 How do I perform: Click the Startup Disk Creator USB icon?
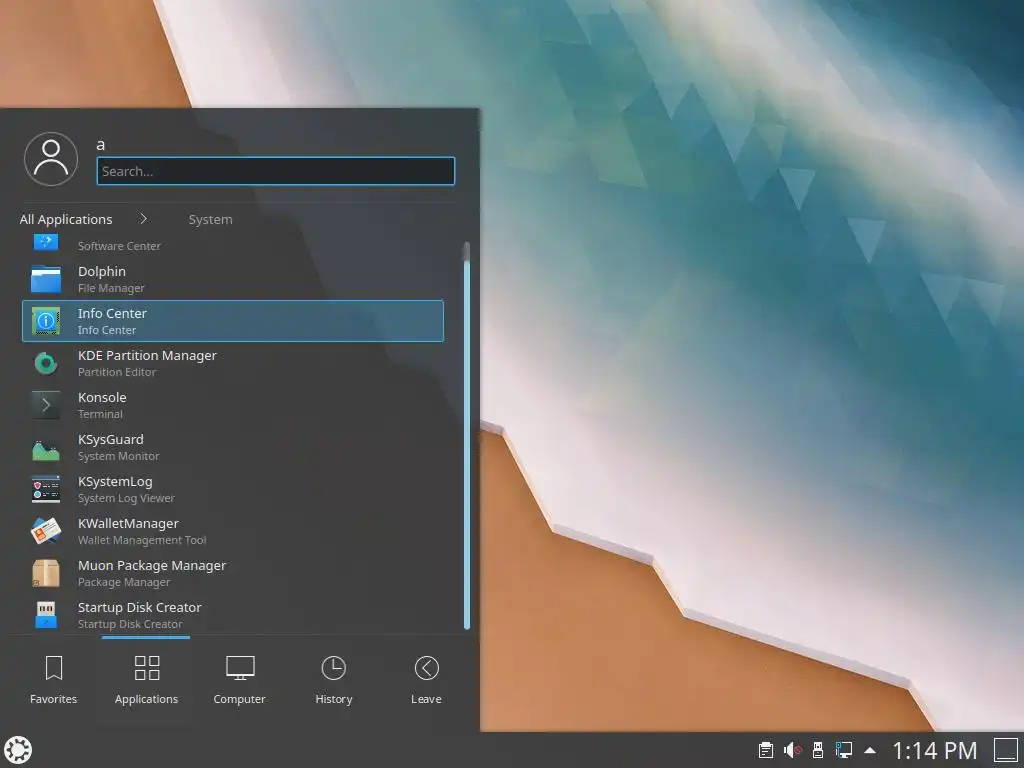click(46, 615)
